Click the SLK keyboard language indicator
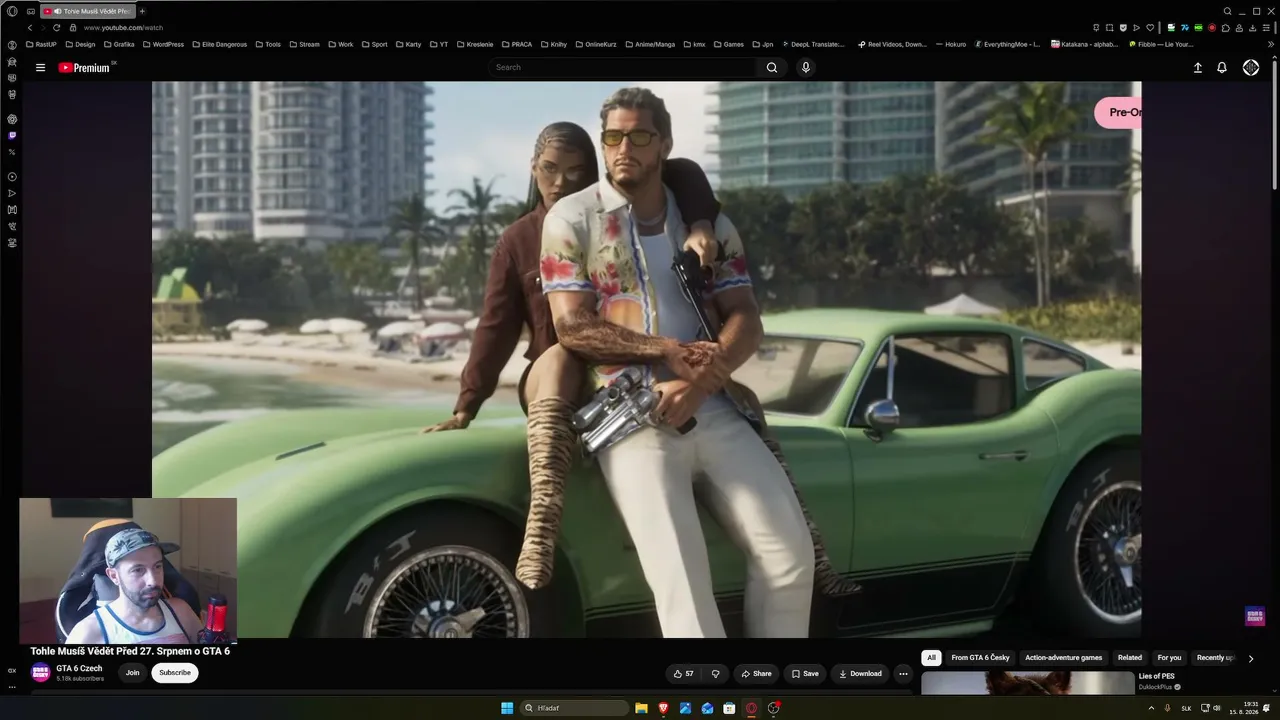Viewport: 1280px width, 720px height. pos(1187,708)
